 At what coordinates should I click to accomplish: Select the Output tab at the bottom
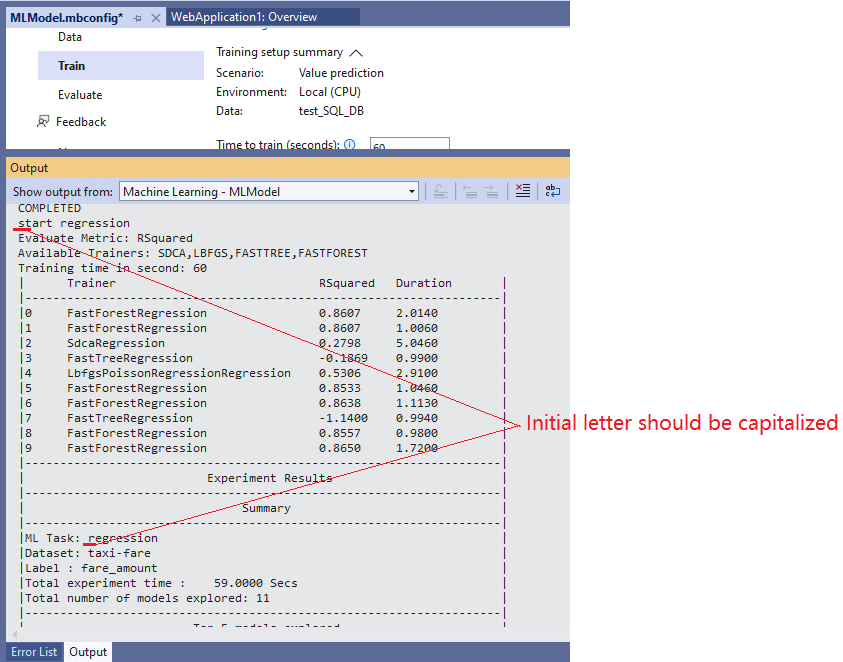88,651
